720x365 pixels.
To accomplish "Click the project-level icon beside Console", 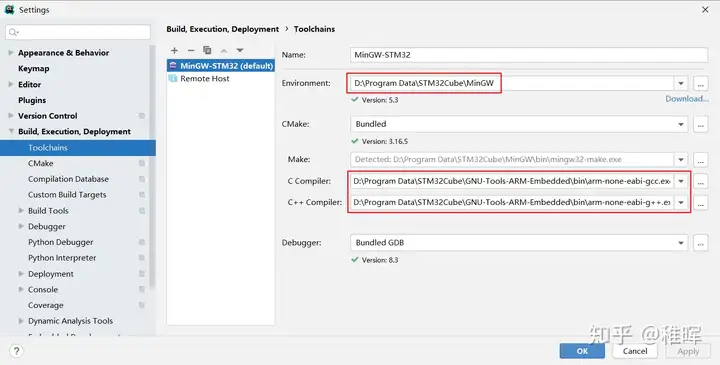I will tap(142, 290).
